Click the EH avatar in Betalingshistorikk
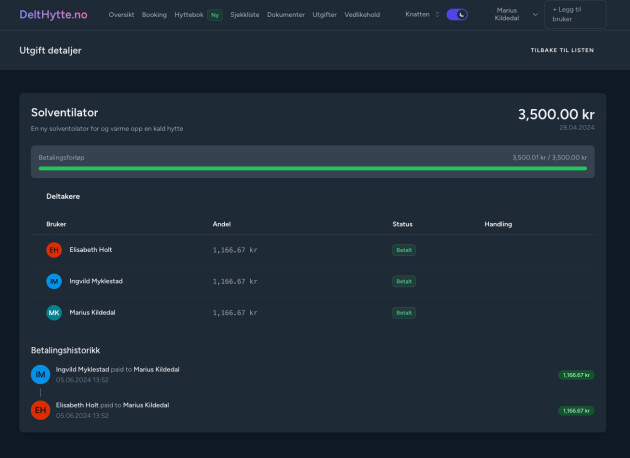630x458 pixels. [41, 410]
